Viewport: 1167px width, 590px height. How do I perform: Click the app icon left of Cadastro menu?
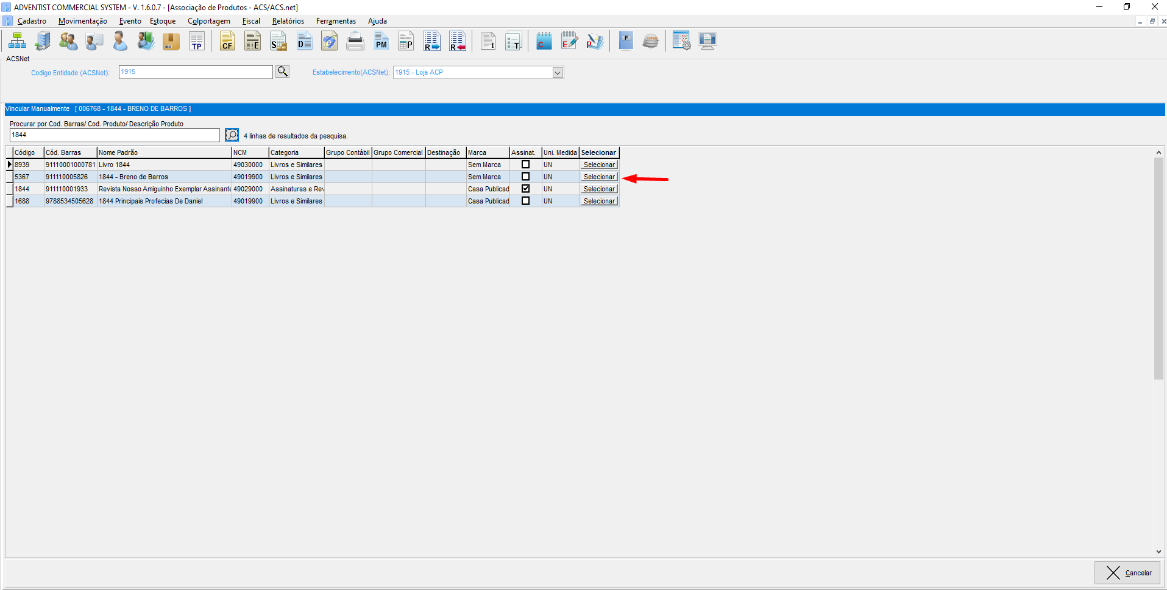(7, 21)
